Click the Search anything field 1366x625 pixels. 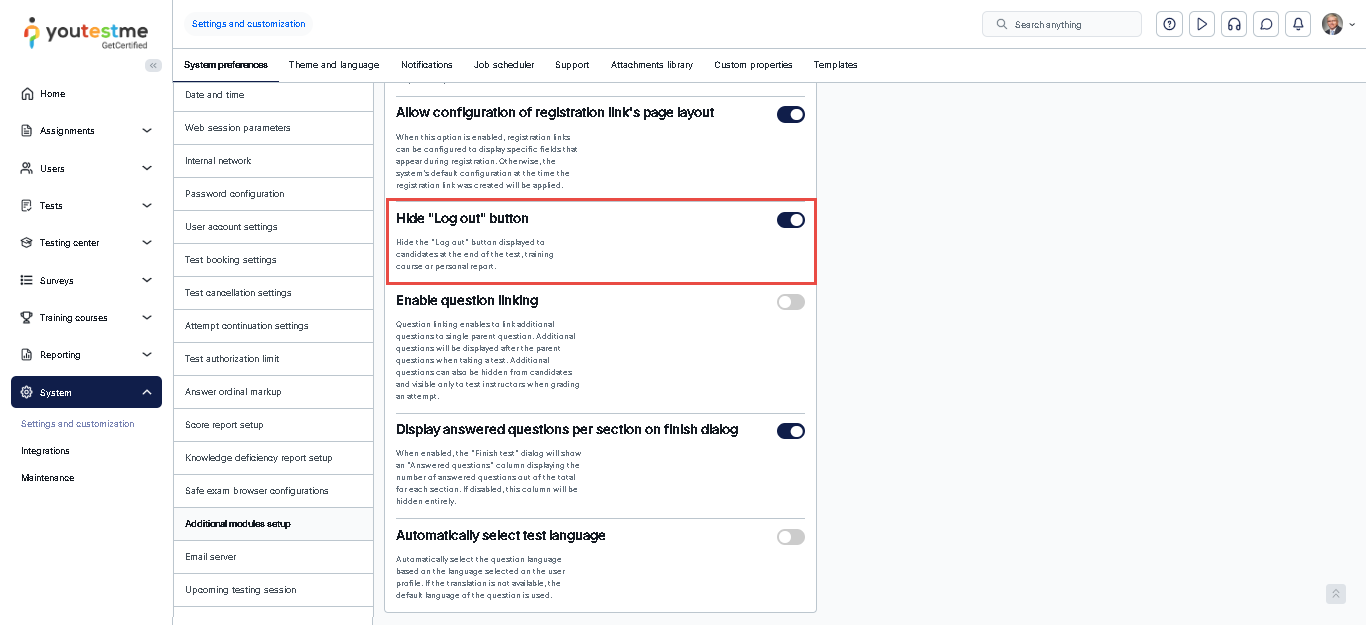(1070, 24)
